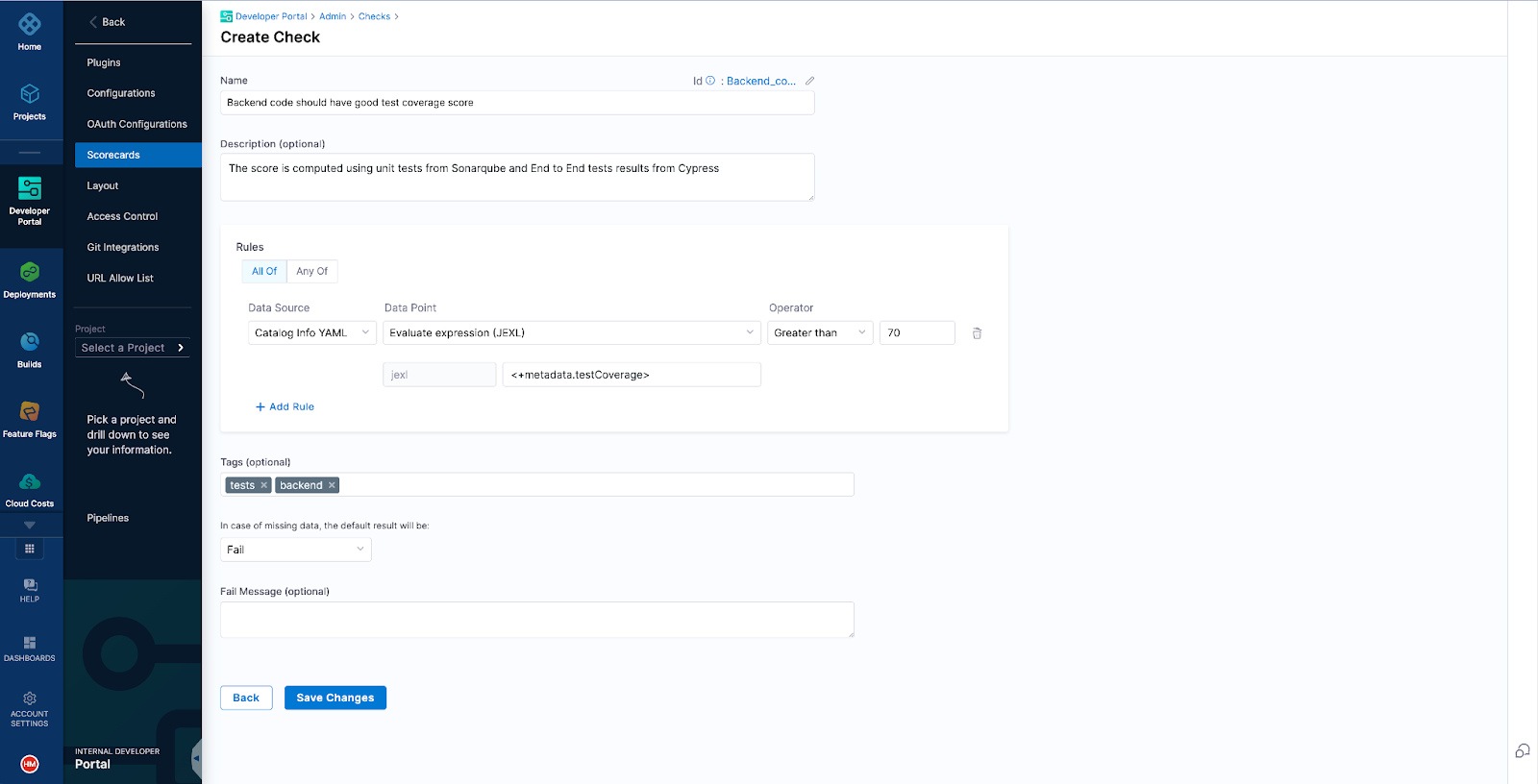Expand more modules with down arrow
This screenshot has height=784, width=1538.
30,525
